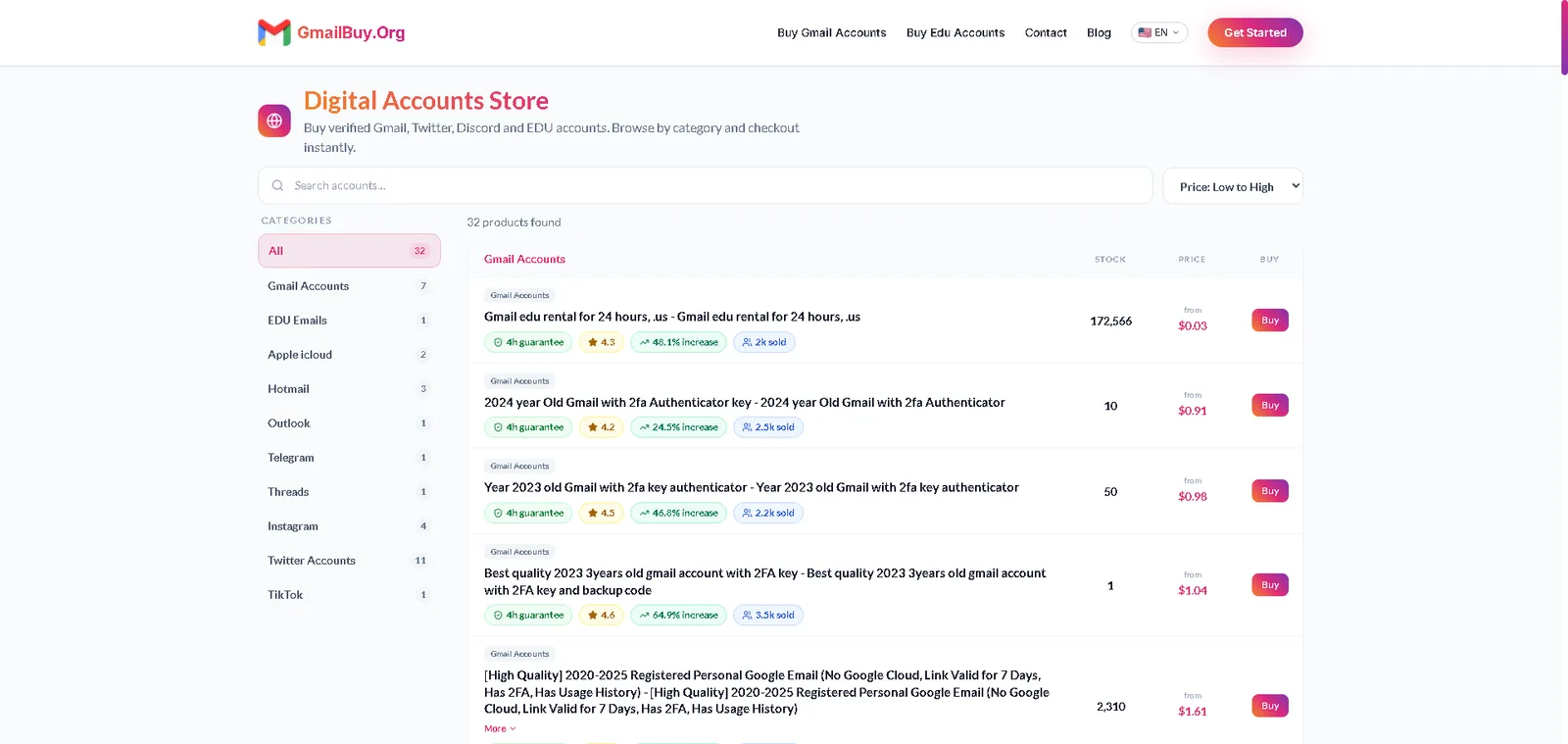
Task: Filter by Outlook category
Action: coord(349,423)
